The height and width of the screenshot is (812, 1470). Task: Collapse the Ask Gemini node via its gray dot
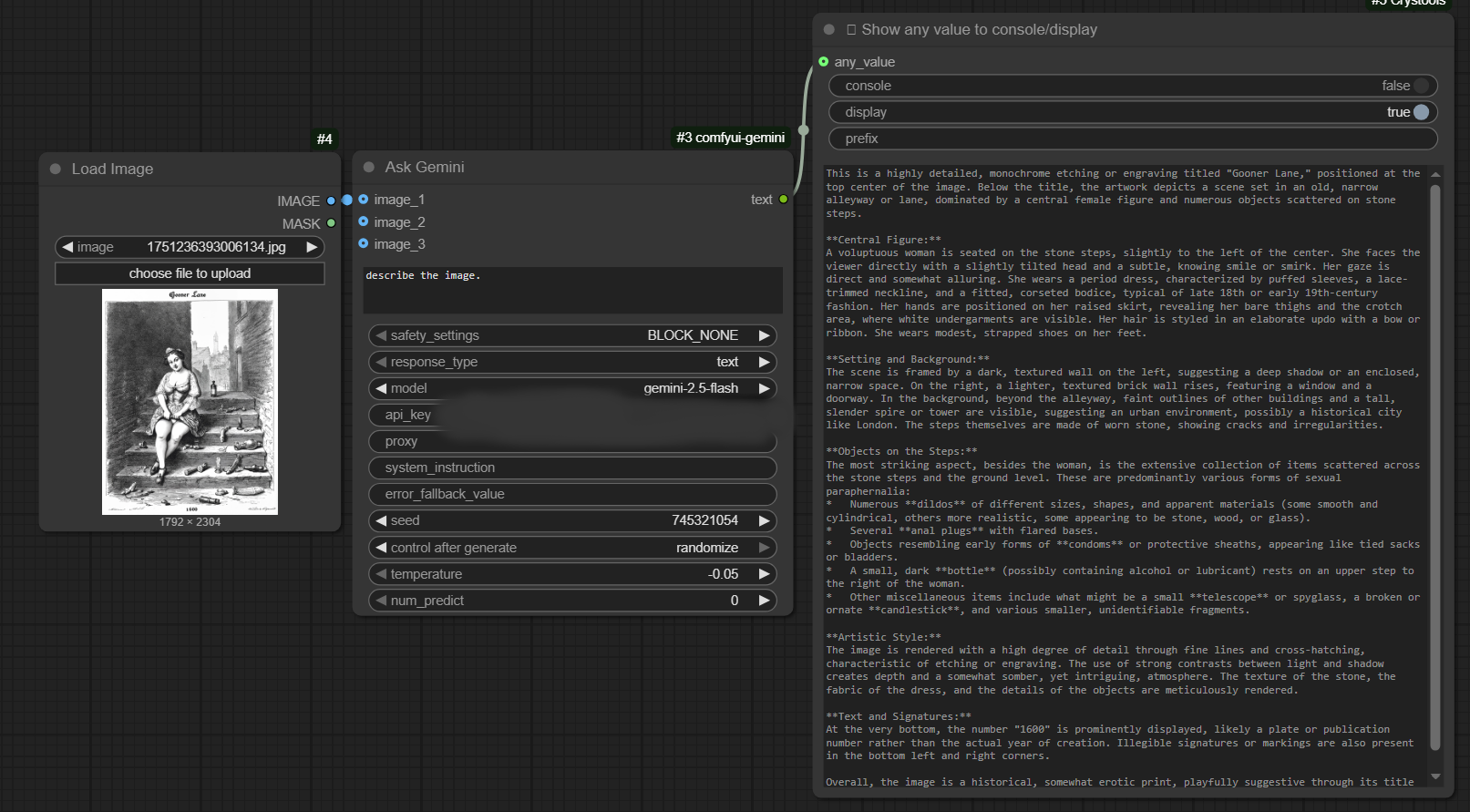(369, 167)
